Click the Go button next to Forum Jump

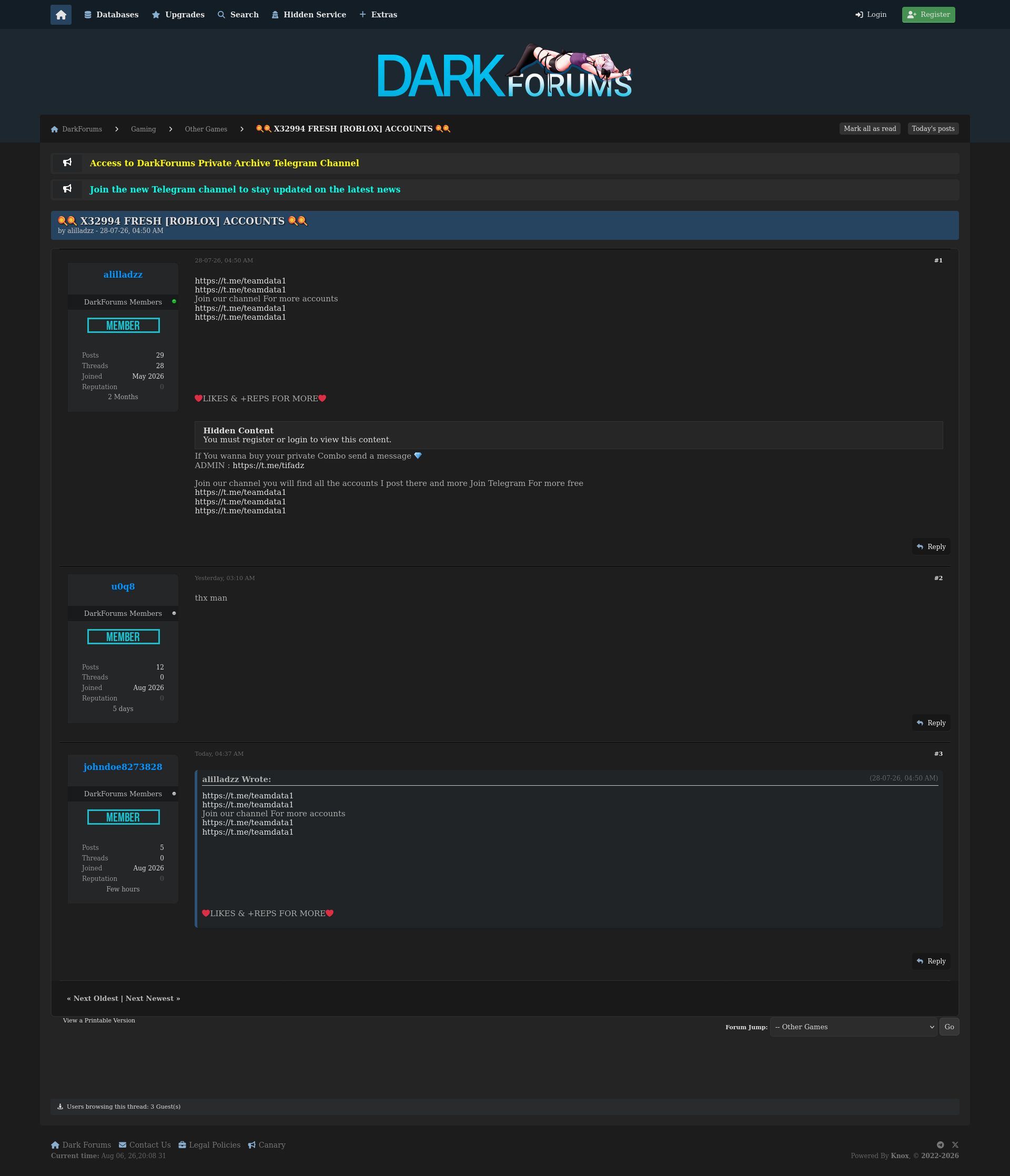950,1027
